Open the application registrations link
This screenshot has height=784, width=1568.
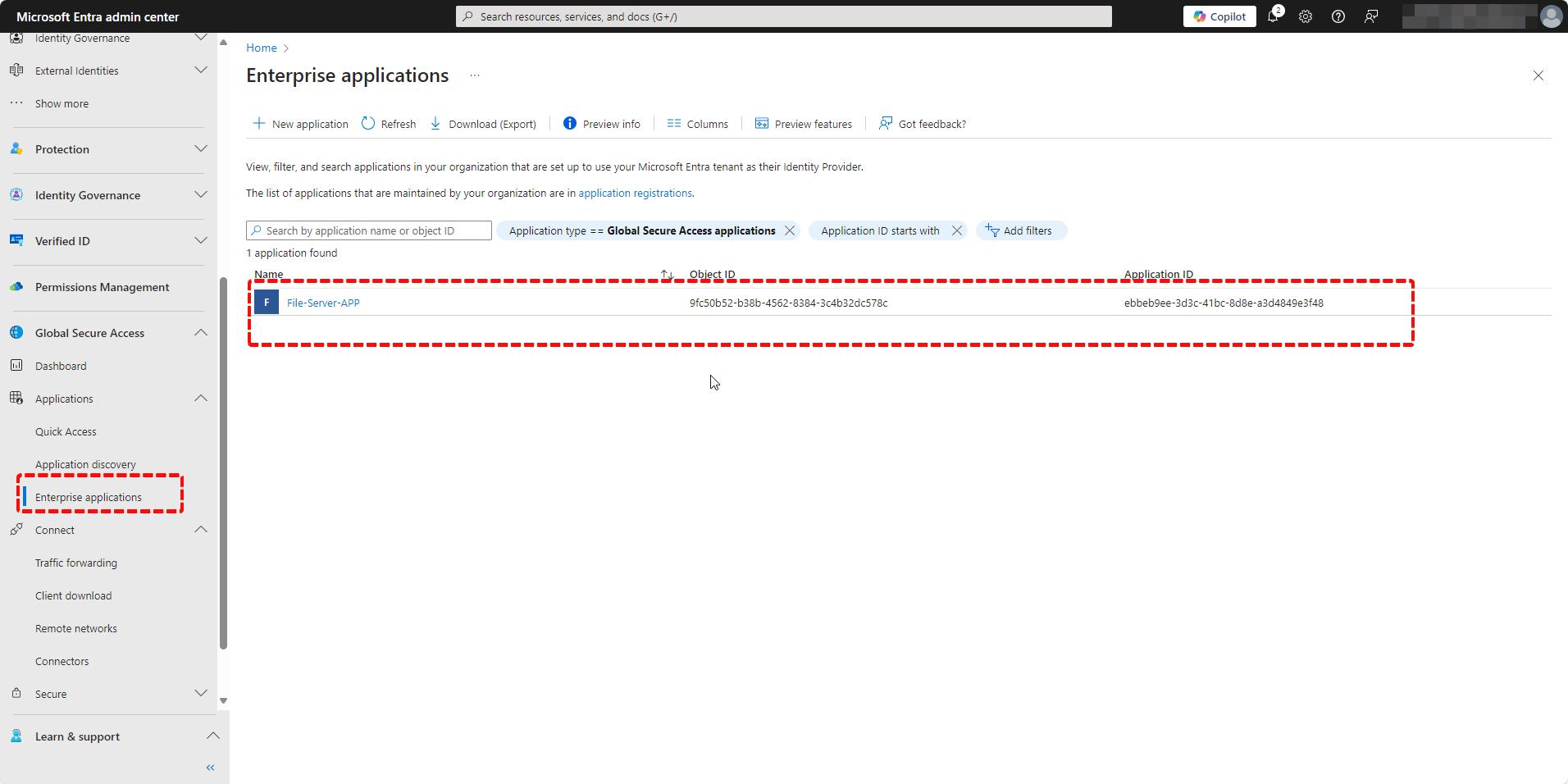click(x=635, y=194)
